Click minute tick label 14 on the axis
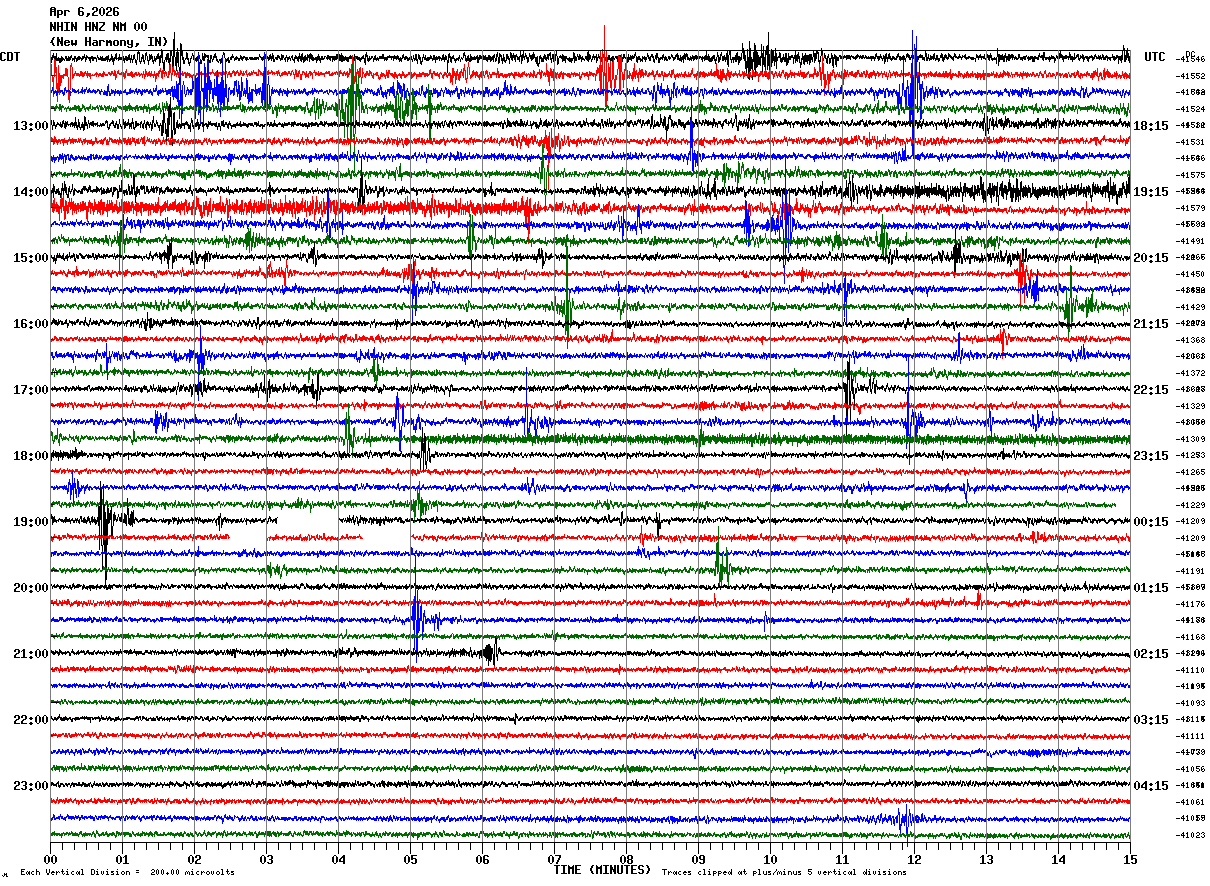1210x886 pixels. [1058, 859]
